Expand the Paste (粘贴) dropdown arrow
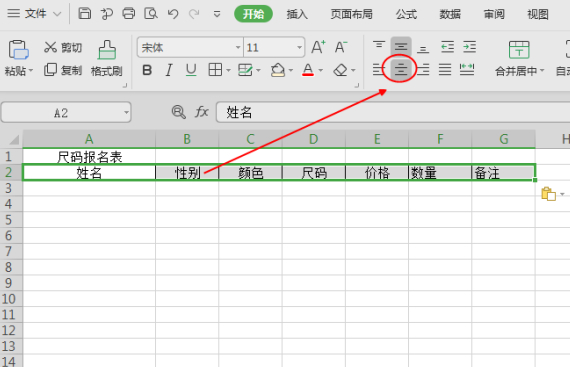570x367 pixels. point(31,70)
